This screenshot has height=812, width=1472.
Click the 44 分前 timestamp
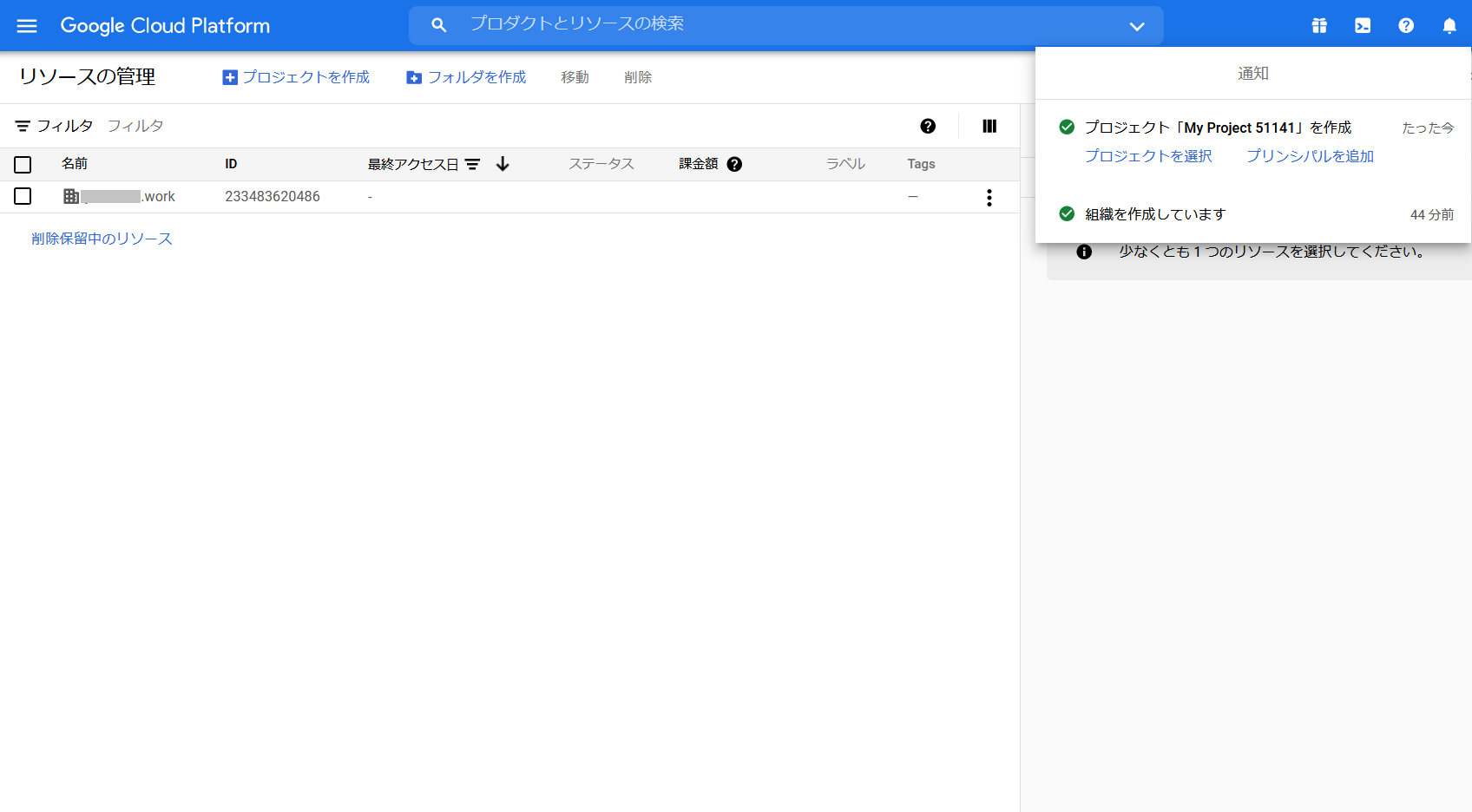1432,214
